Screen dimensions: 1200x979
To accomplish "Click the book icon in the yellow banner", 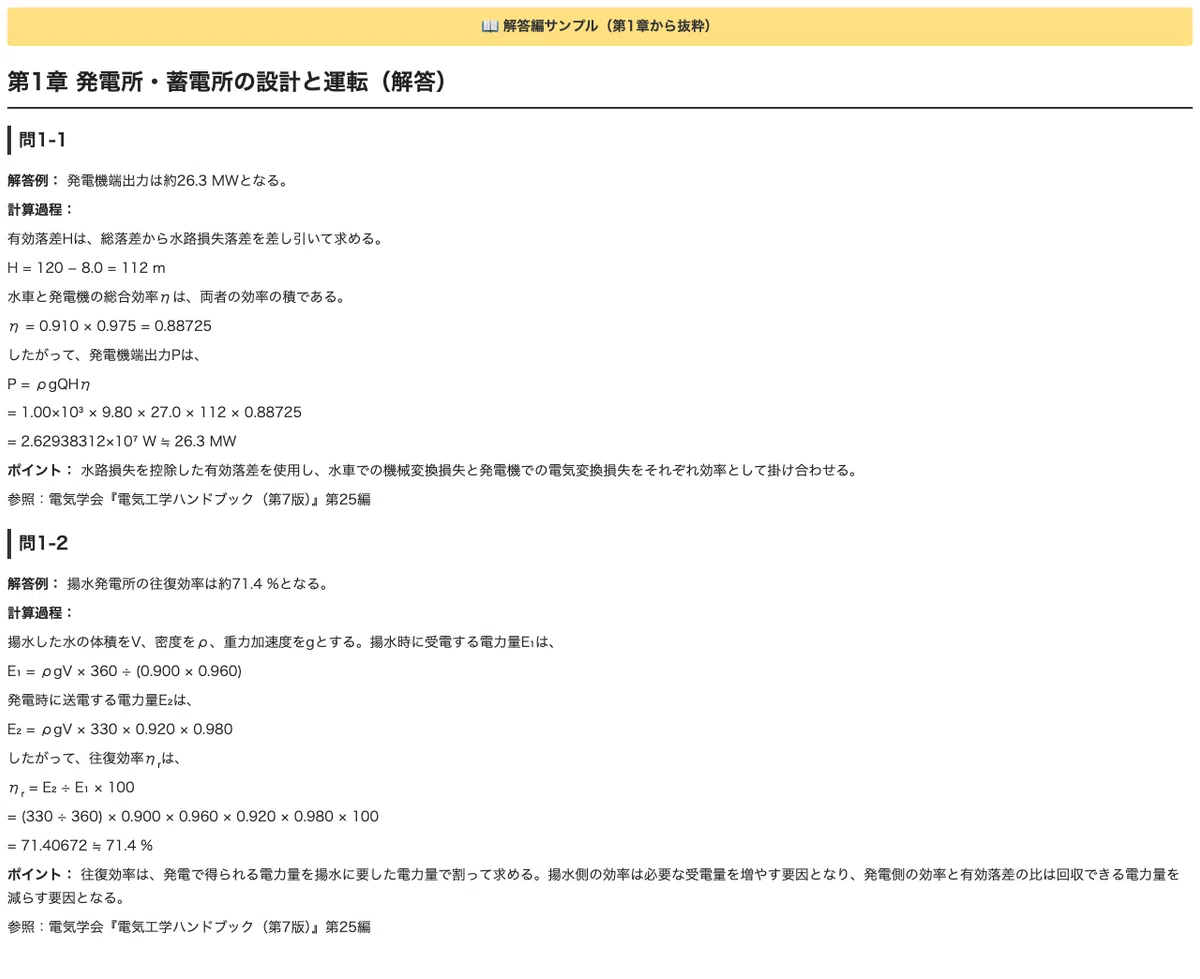I will (490, 26).
